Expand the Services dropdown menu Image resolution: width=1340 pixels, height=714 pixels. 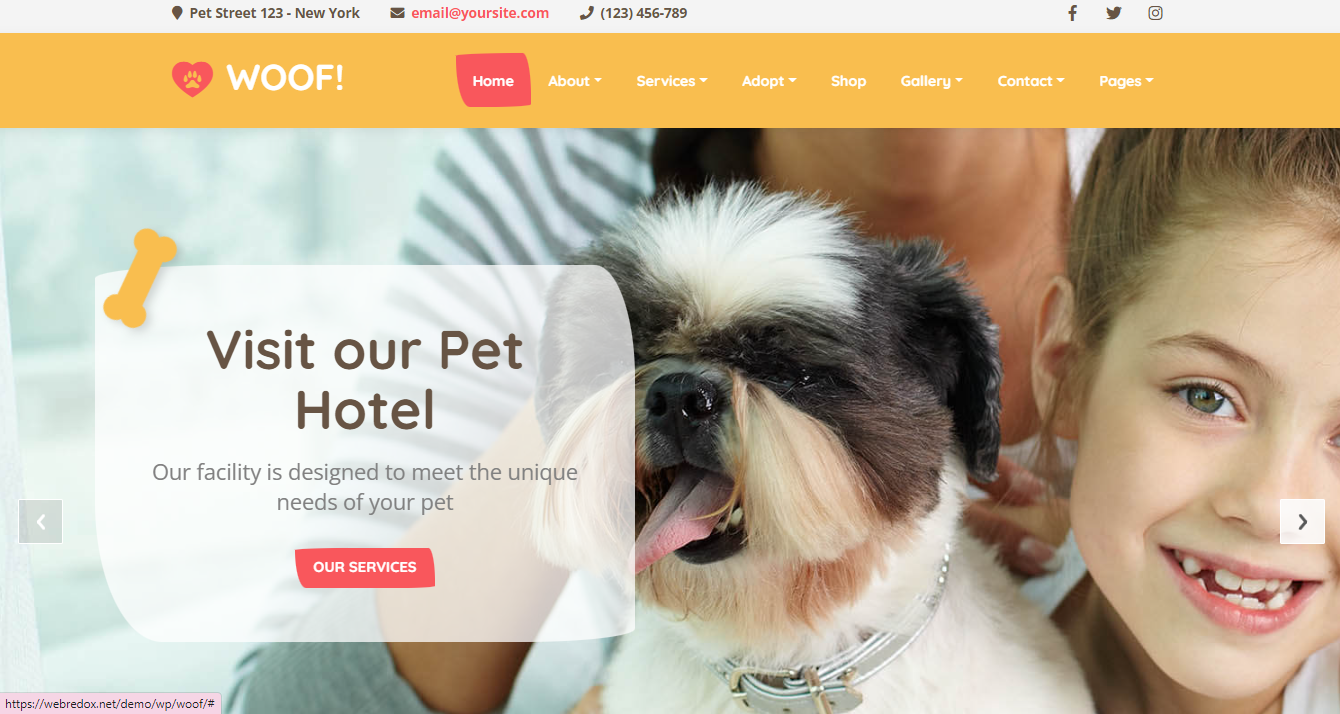(672, 81)
